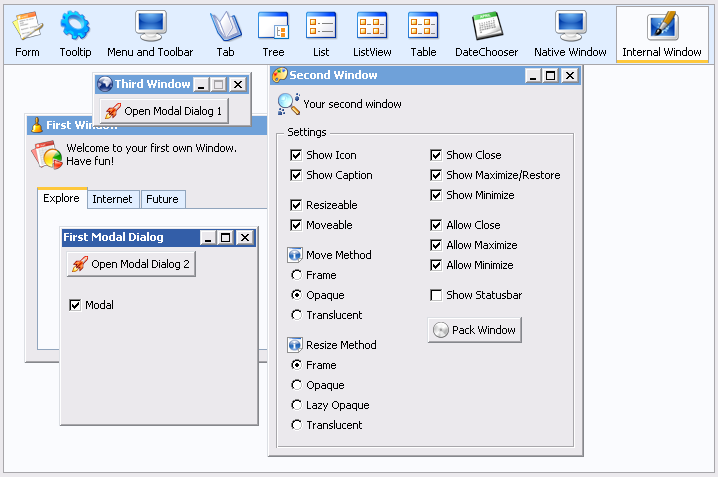Uncheck the Show Icon checkbox
This screenshot has height=477, width=718.
(296, 155)
